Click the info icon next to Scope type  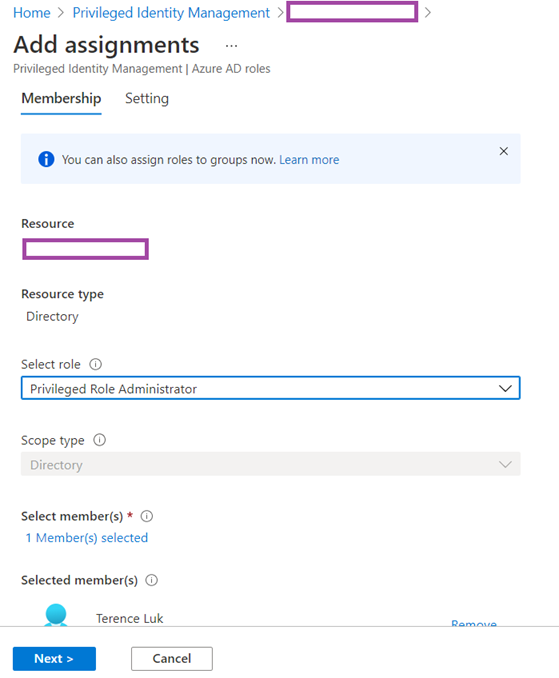pos(99,440)
